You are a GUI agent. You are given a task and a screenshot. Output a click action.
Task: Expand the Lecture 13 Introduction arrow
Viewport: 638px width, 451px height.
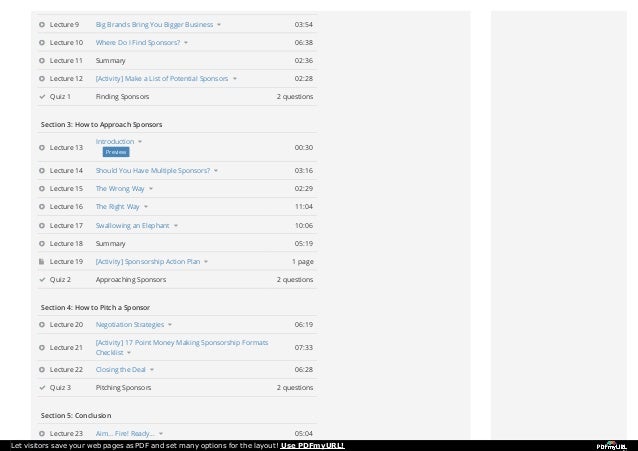[140, 142]
